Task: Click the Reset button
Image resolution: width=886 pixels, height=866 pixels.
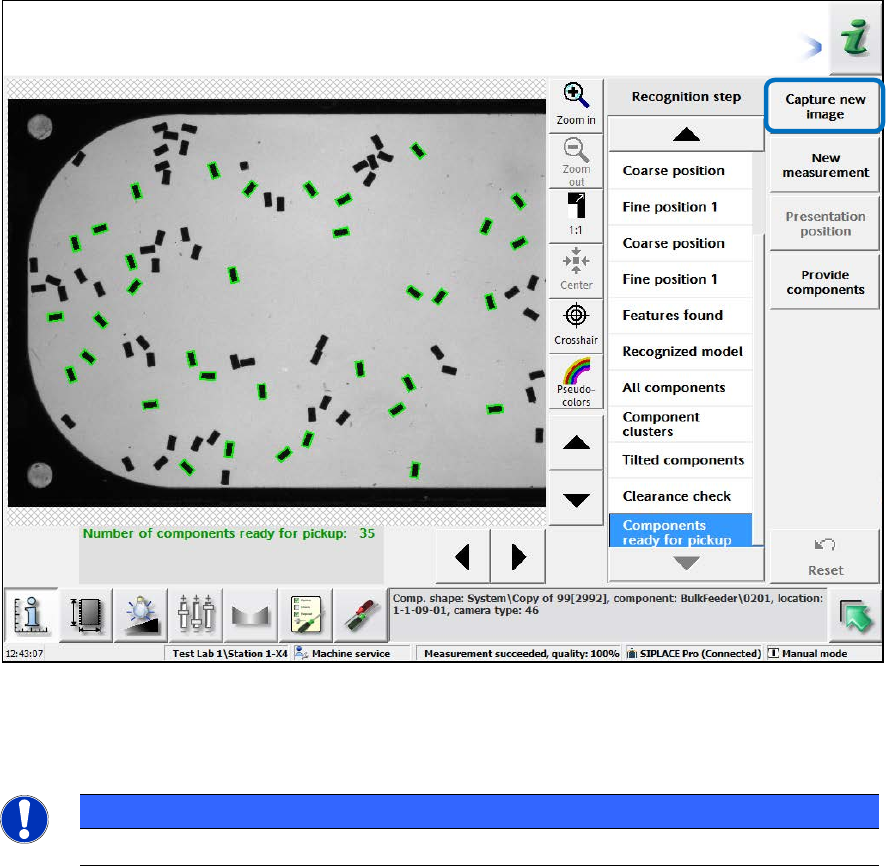Action: [x=824, y=557]
